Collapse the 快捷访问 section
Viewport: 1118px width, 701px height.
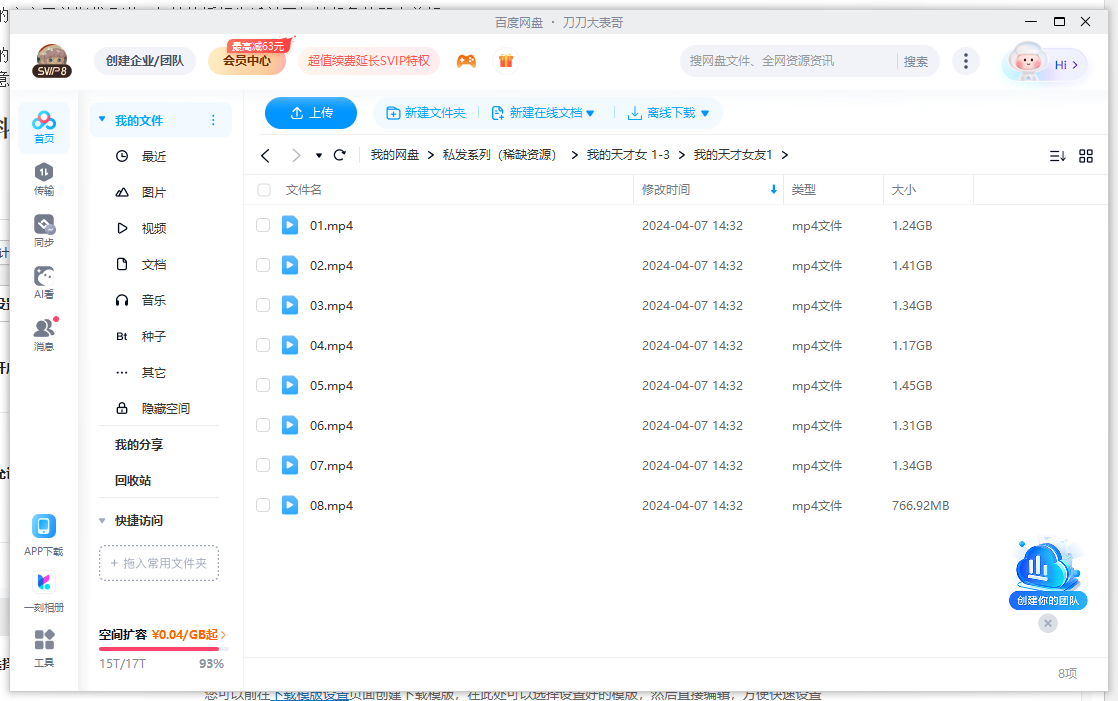coord(101,520)
